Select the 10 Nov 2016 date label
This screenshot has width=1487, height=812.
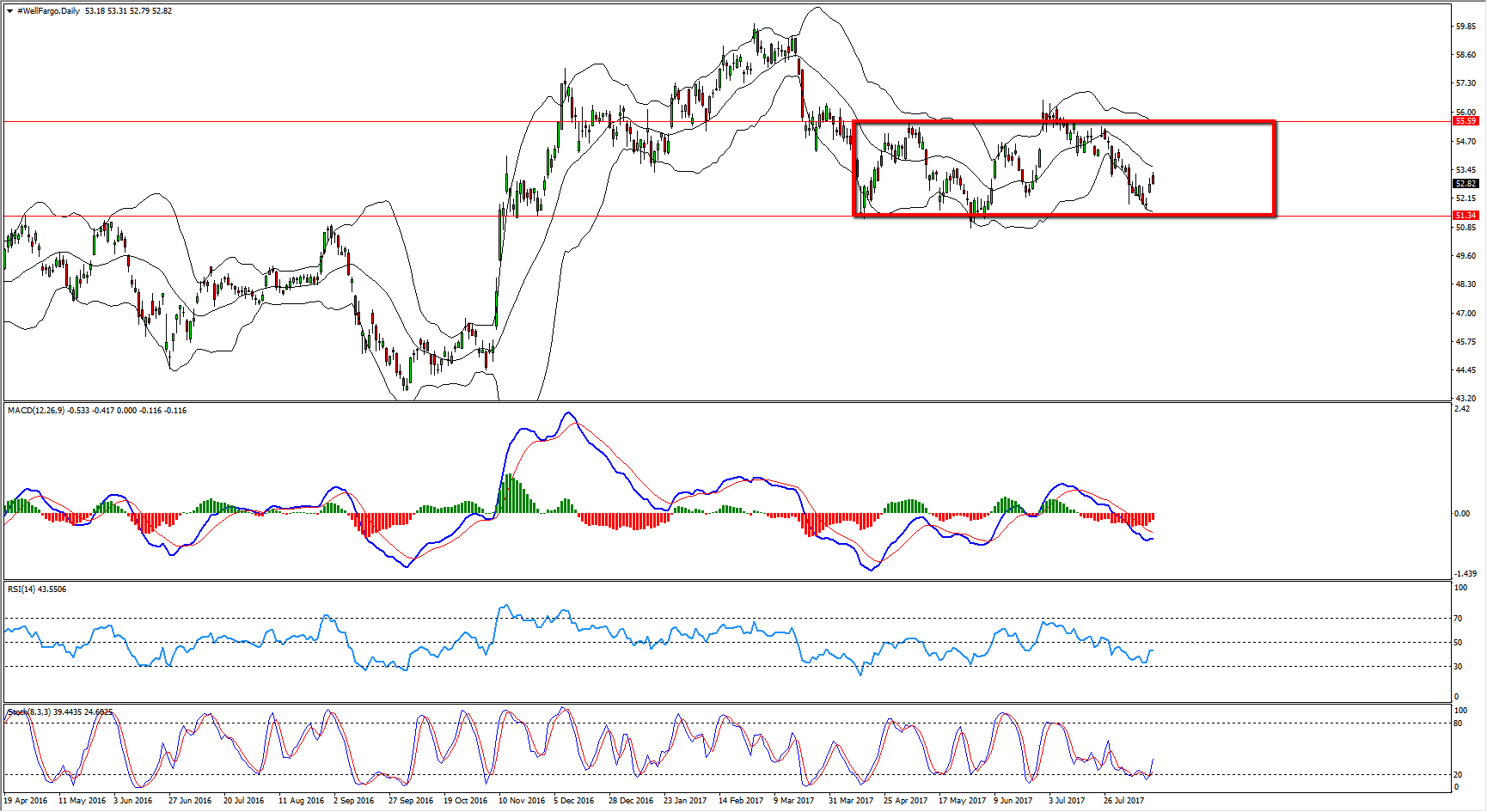tap(522, 801)
